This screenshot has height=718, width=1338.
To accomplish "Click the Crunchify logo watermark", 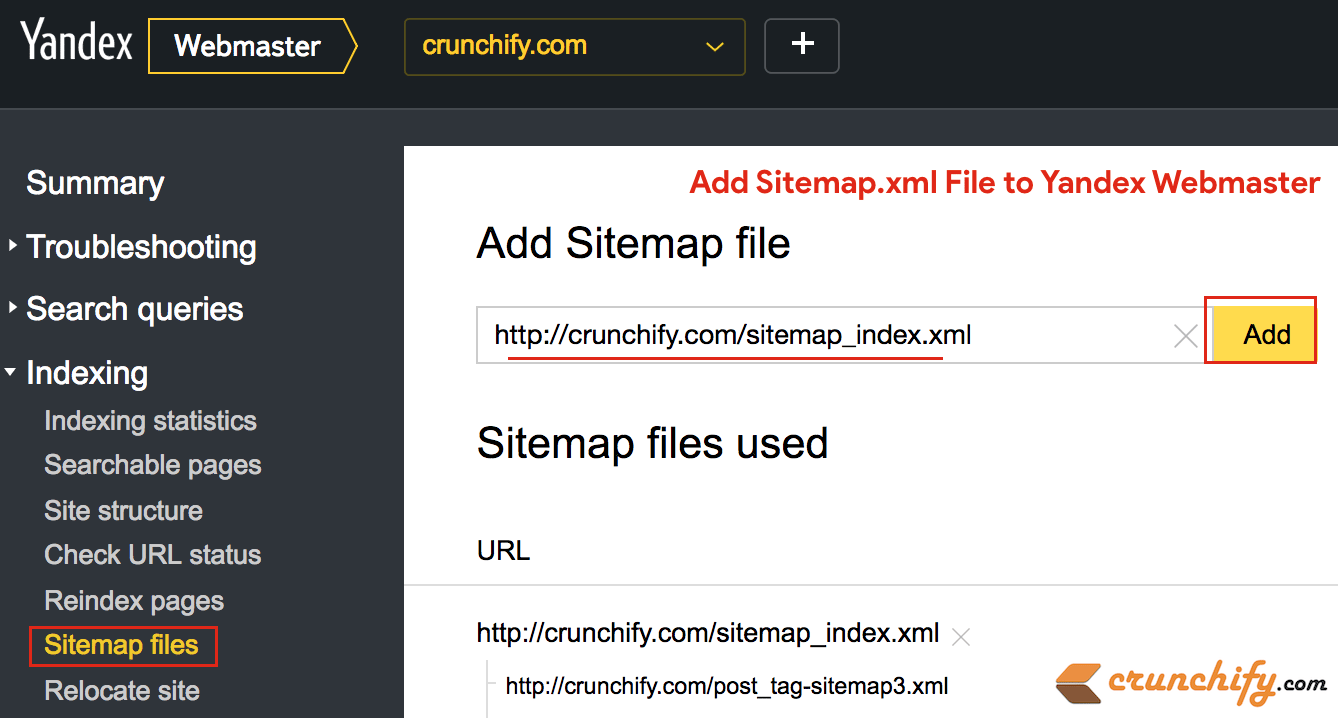I will 1191,683.
